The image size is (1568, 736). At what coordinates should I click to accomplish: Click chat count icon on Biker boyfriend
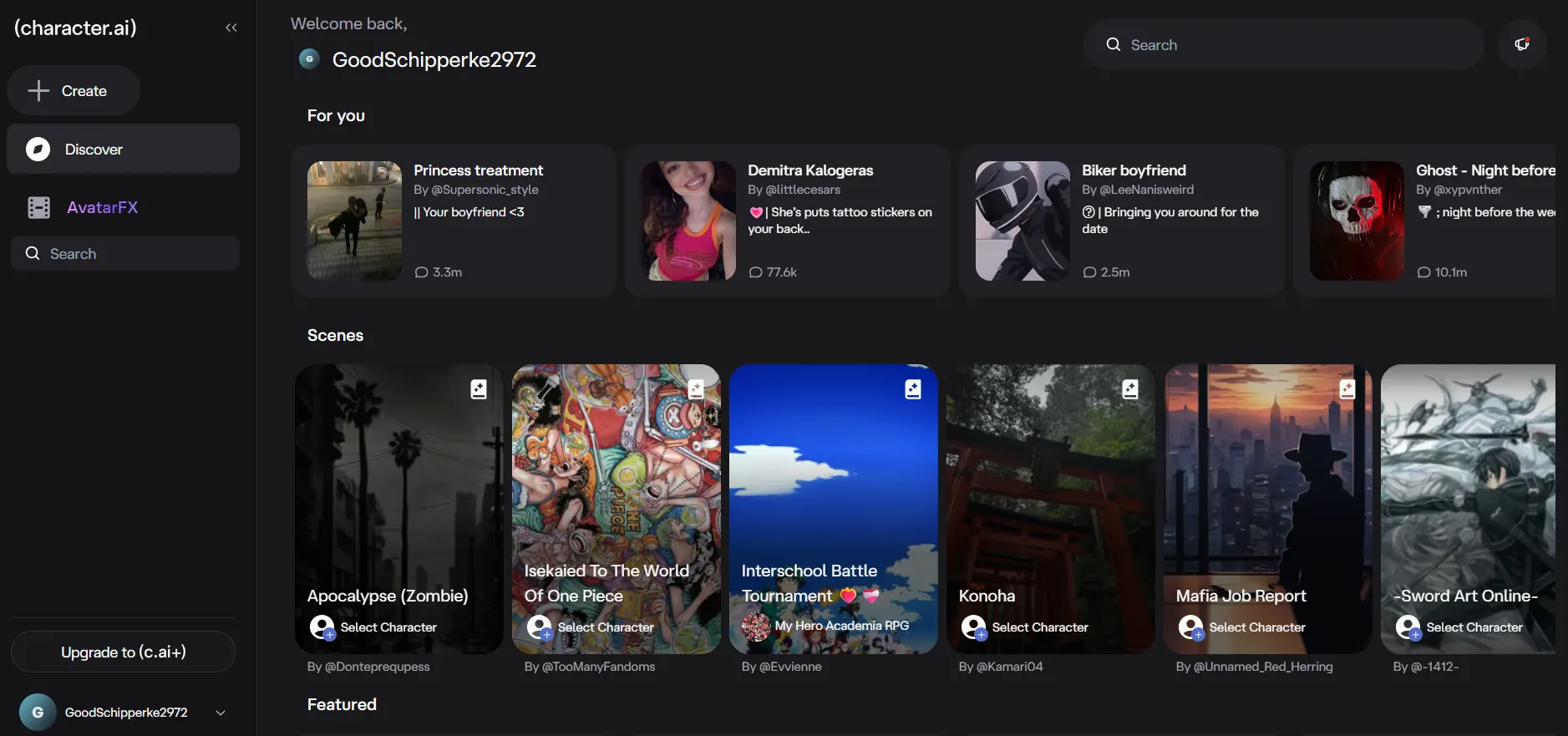tap(1089, 272)
